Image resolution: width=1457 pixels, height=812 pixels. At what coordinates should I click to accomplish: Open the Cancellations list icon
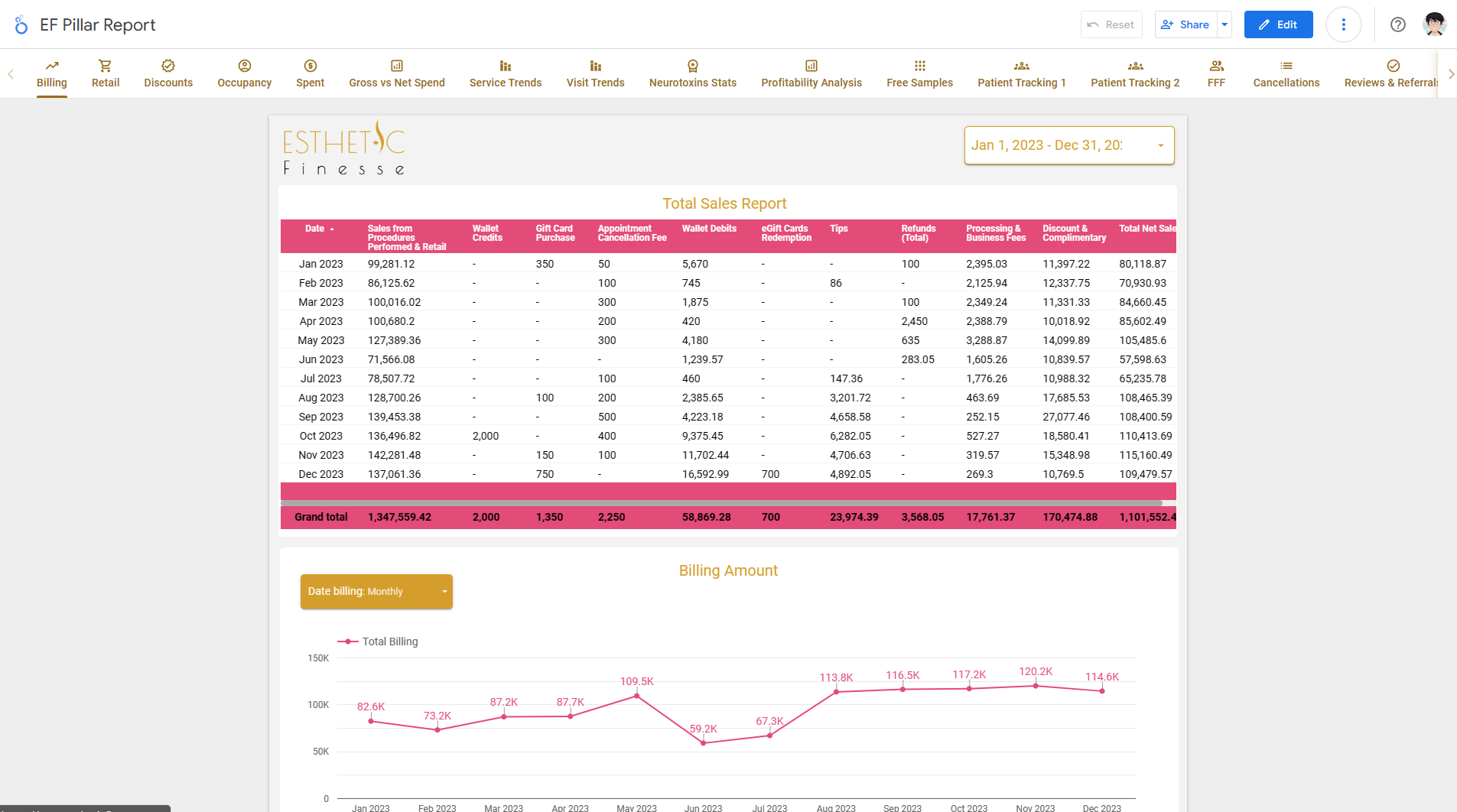[x=1286, y=66]
